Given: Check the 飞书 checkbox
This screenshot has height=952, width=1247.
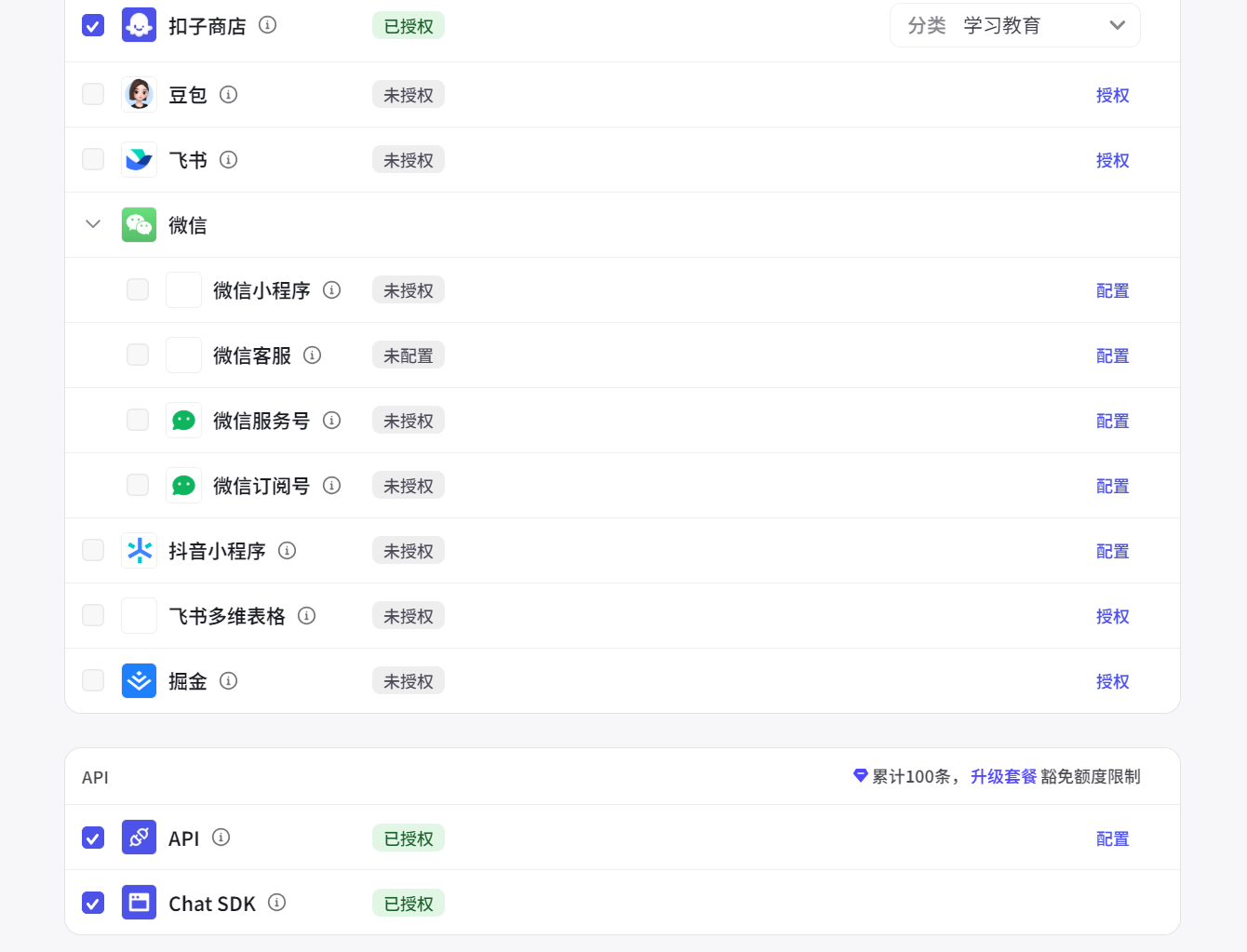Looking at the screenshot, I should click(93, 159).
